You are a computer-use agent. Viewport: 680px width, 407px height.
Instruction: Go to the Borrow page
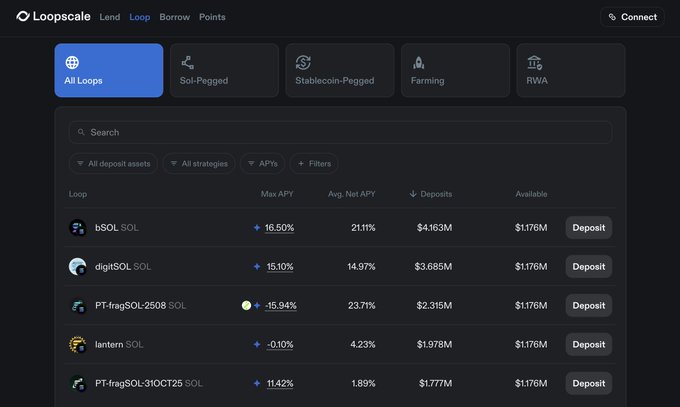[175, 17]
